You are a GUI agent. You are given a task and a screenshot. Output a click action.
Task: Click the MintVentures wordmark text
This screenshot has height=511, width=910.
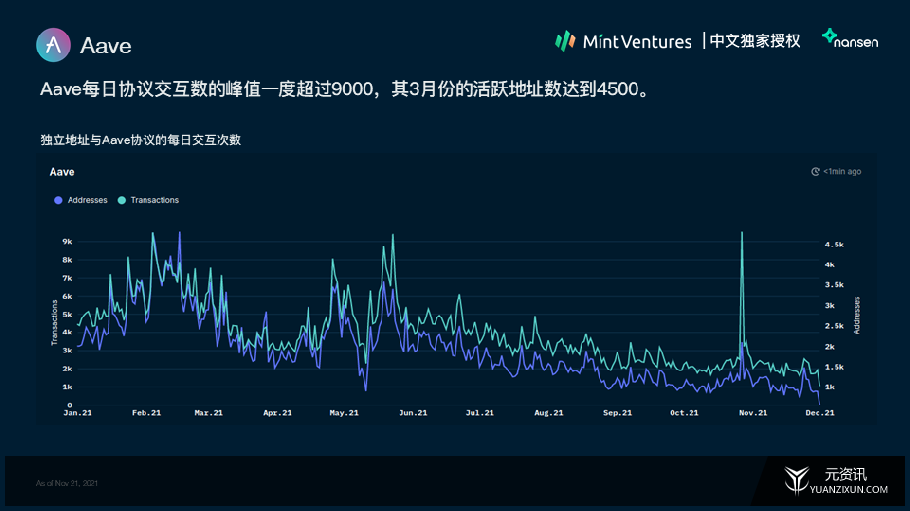click(x=637, y=42)
